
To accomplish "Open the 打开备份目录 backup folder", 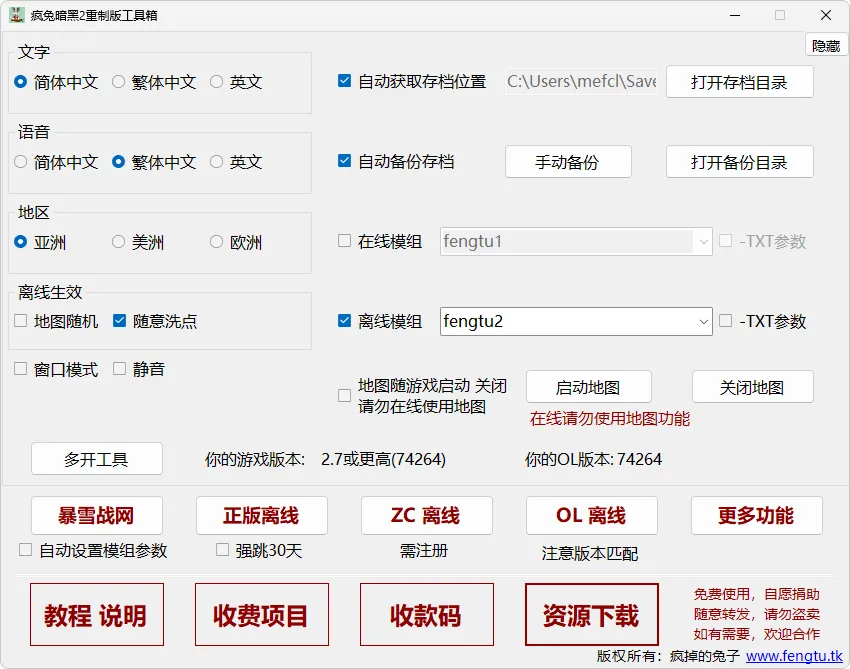I will coord(739,161).
